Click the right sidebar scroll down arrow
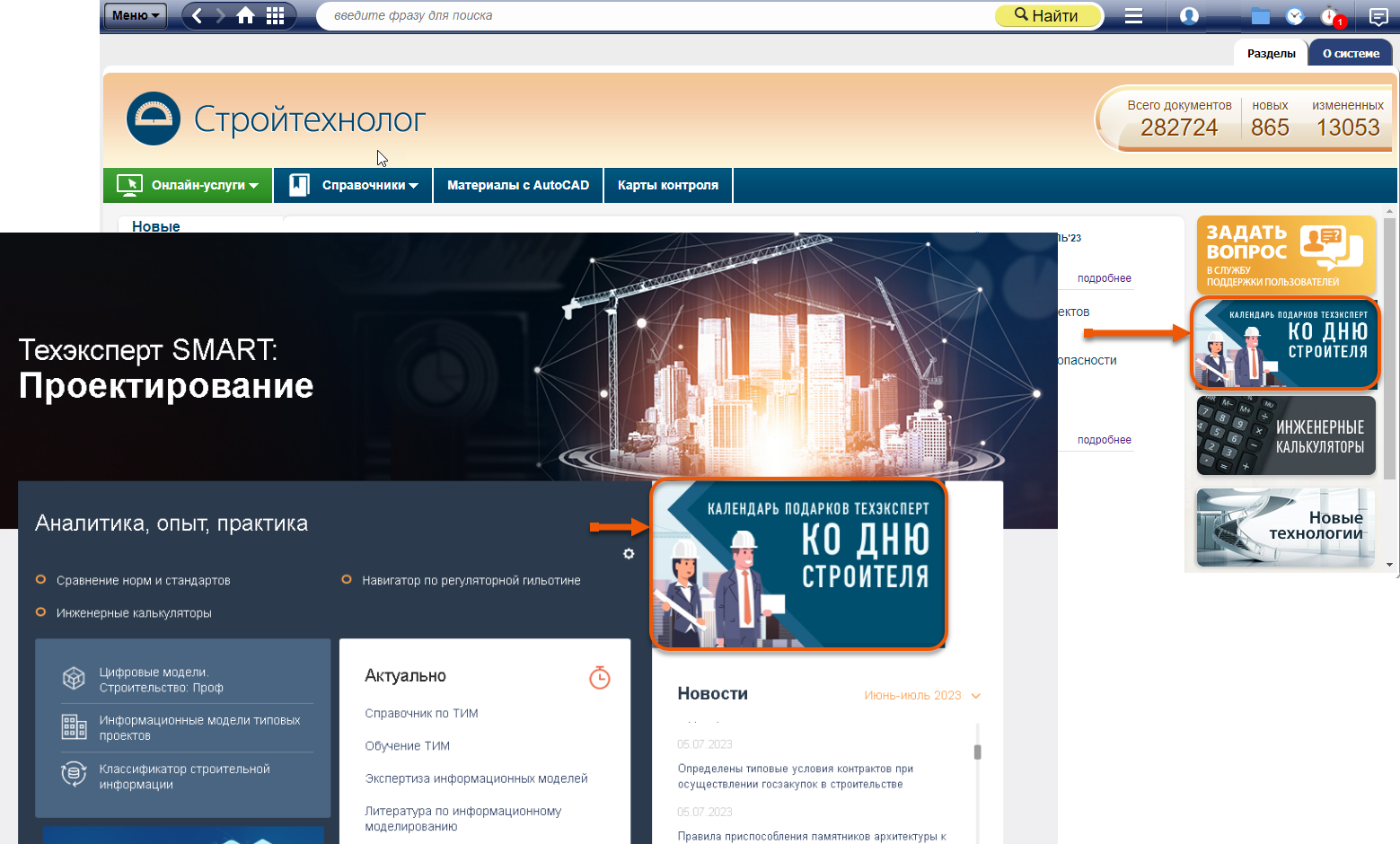 (x=1390, y=565)
